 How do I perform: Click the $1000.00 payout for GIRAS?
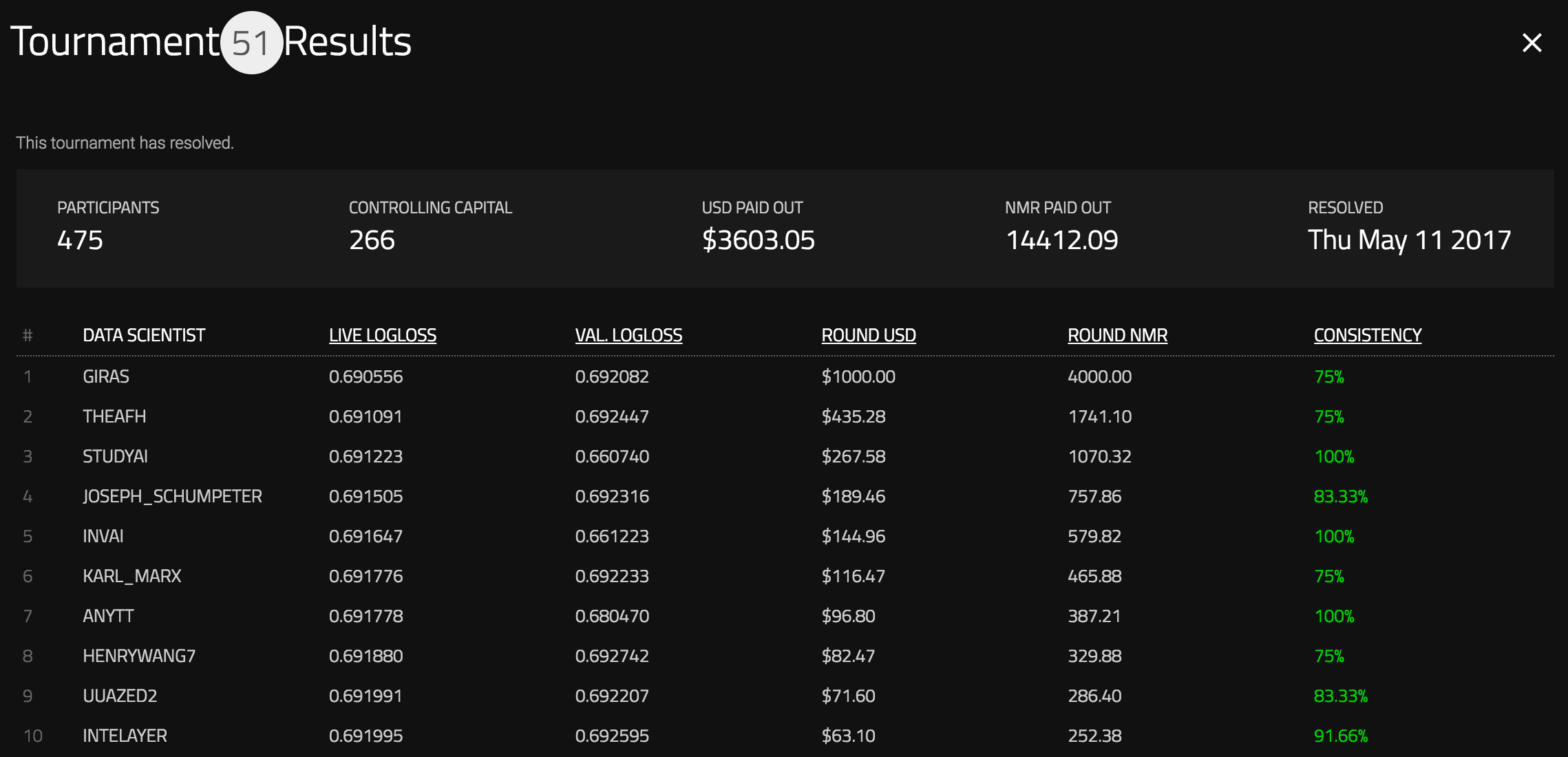tap(858, 376)
